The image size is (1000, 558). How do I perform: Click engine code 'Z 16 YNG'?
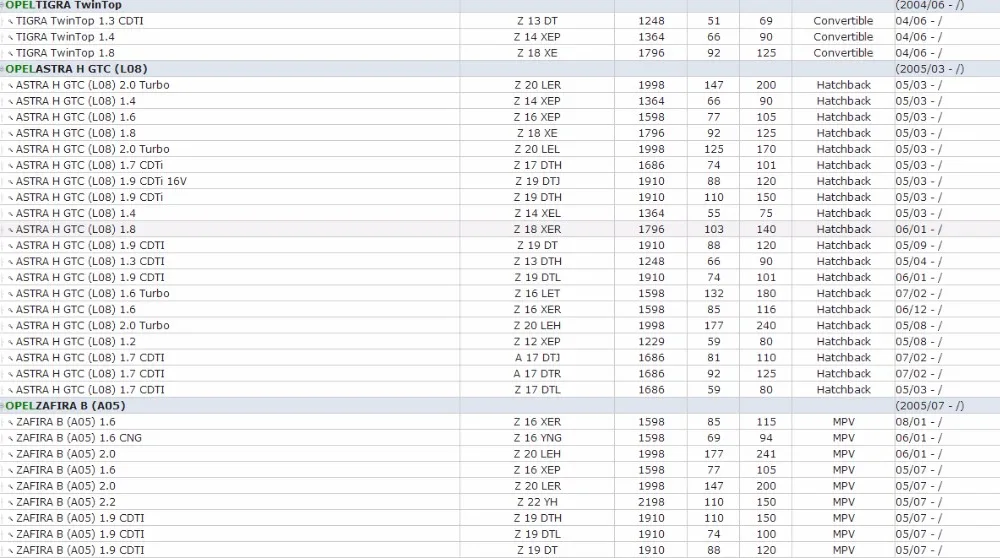click(x=537, y=438)
